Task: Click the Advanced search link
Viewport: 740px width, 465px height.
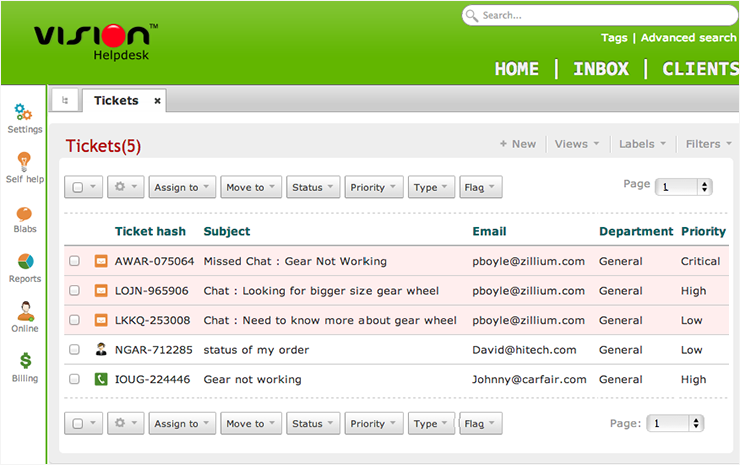Action: tap(688, 38)
